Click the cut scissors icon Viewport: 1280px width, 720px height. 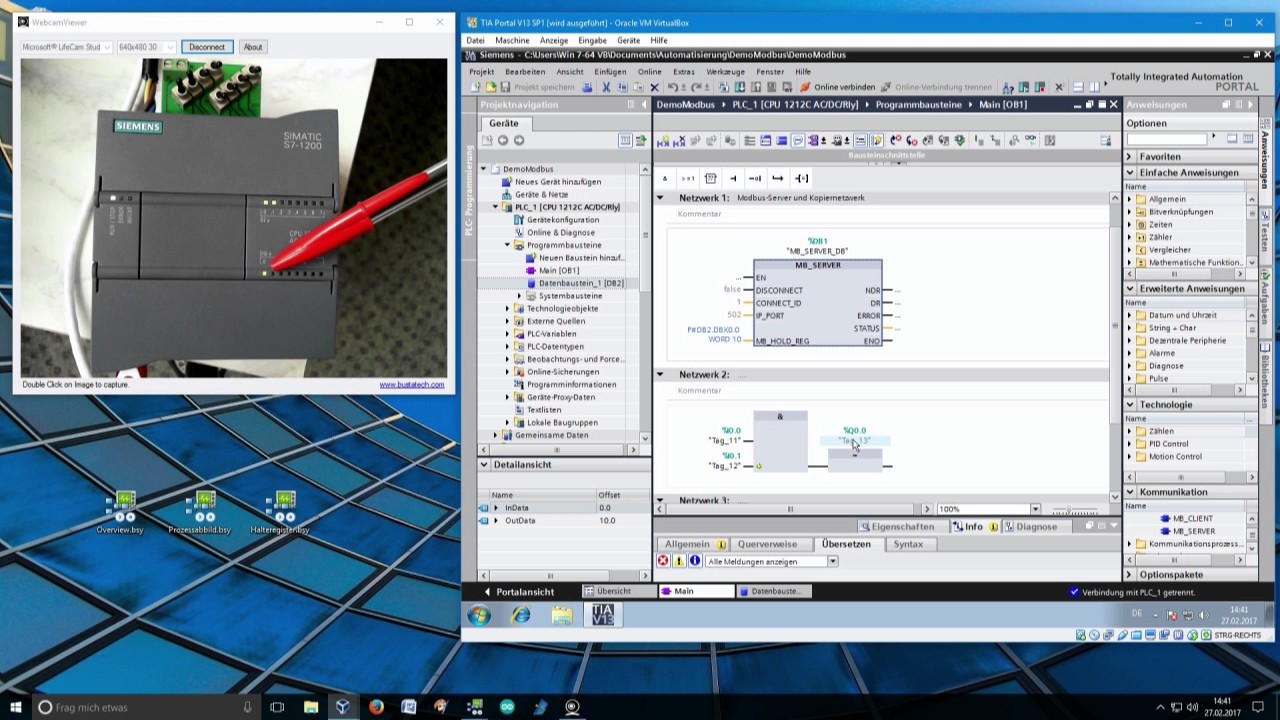coord(606,87)
